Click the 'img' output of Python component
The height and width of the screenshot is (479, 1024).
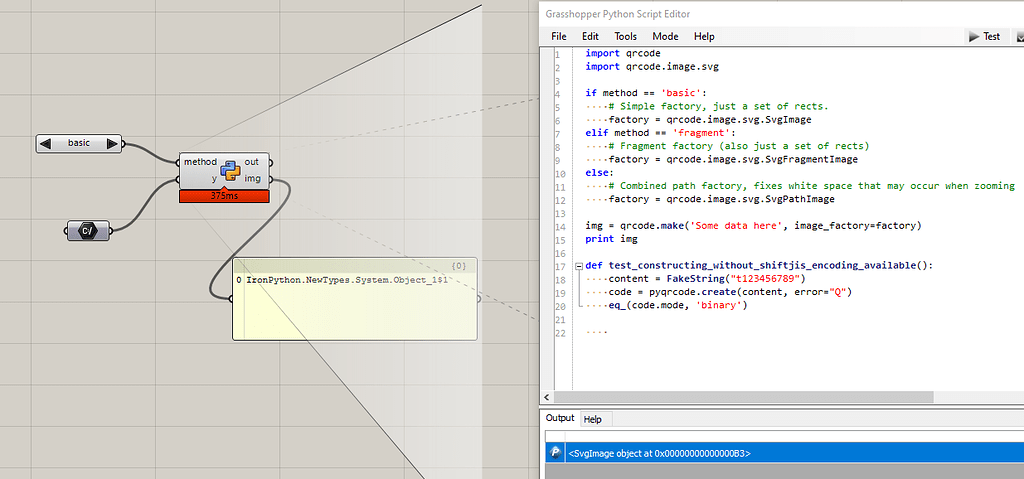click(252, 178)
